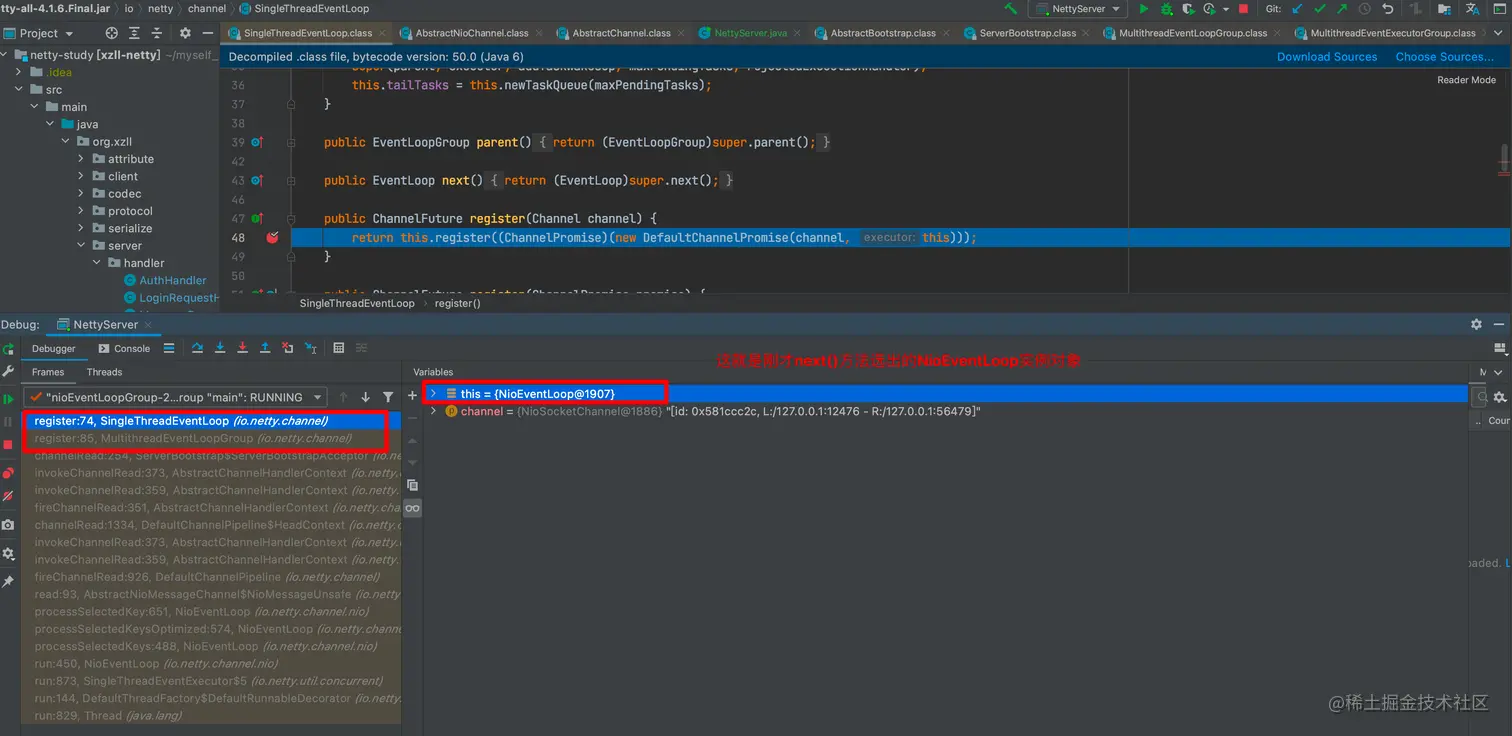Click the Choose Sources... link
This screenshot has width=1512, height=736.
1445,57
